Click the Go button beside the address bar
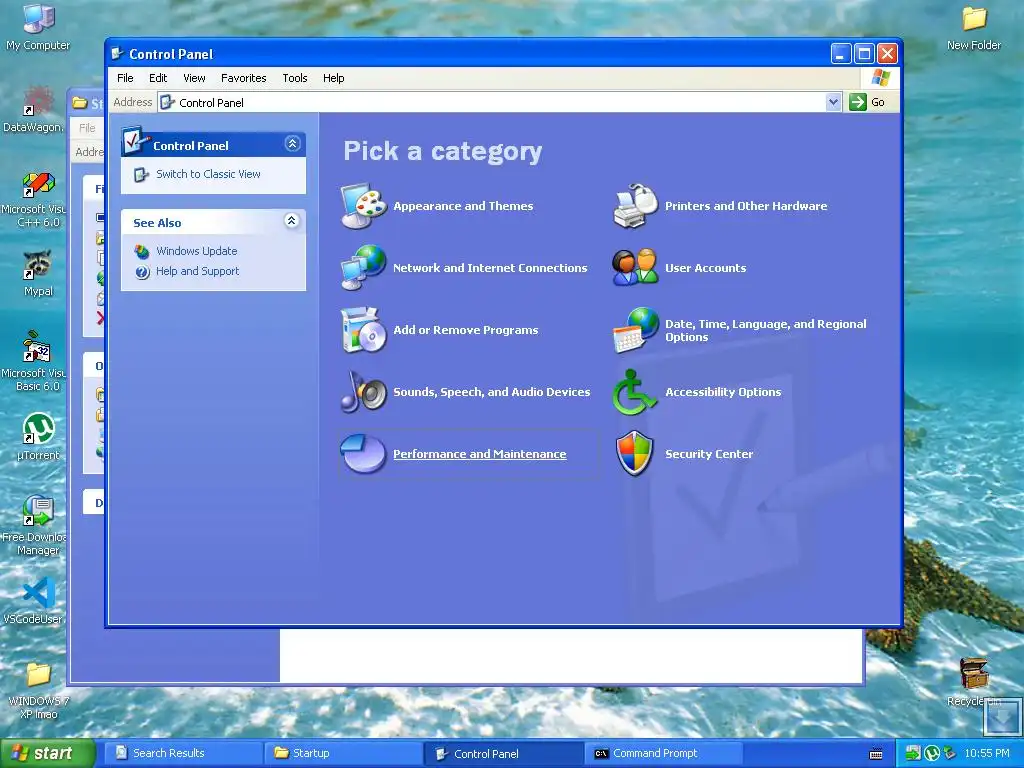Screen dimensions: 1024x768 [867, 102]
